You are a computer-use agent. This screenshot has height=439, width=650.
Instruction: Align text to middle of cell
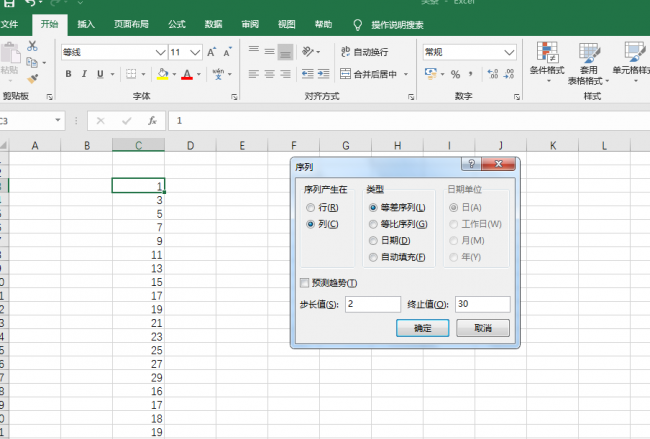click(269, 51)
